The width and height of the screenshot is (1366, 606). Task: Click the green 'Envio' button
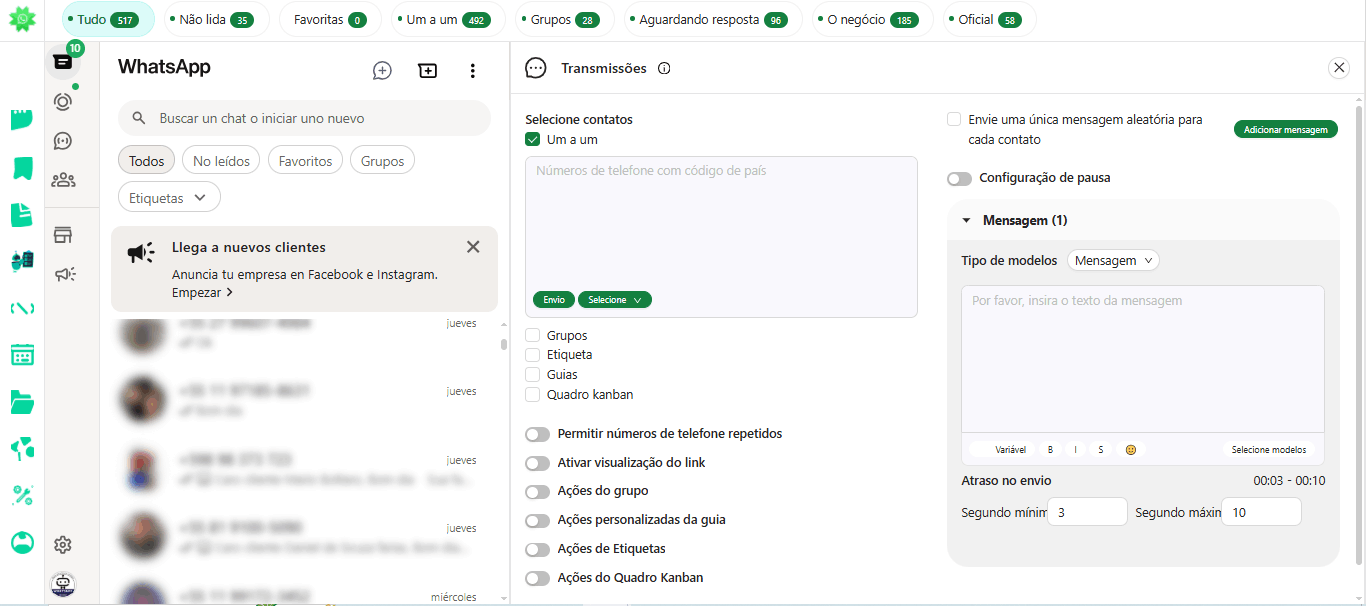click(x=554, y=300)
